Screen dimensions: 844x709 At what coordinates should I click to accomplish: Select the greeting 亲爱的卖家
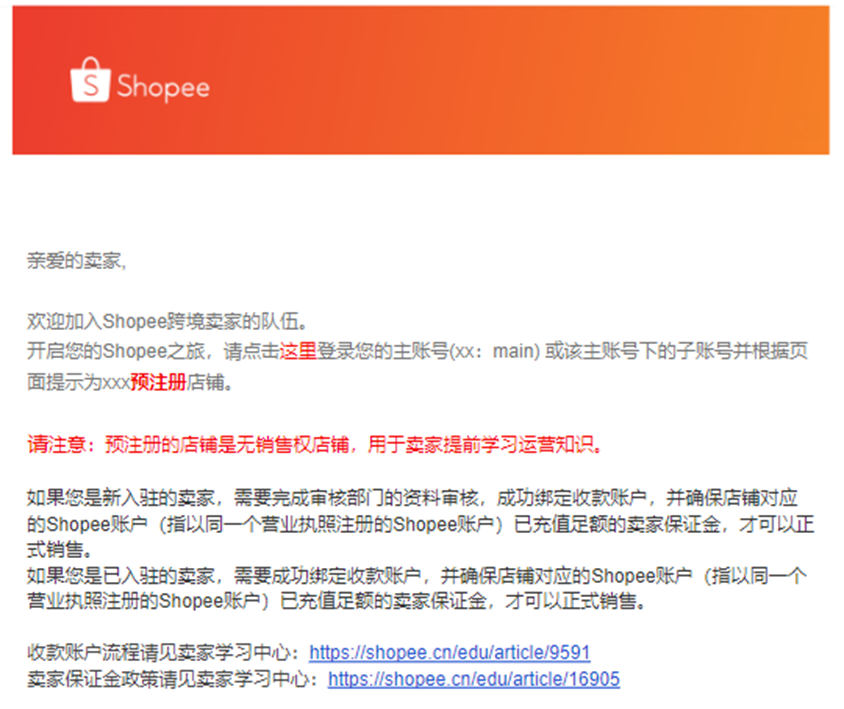point(76,261)
